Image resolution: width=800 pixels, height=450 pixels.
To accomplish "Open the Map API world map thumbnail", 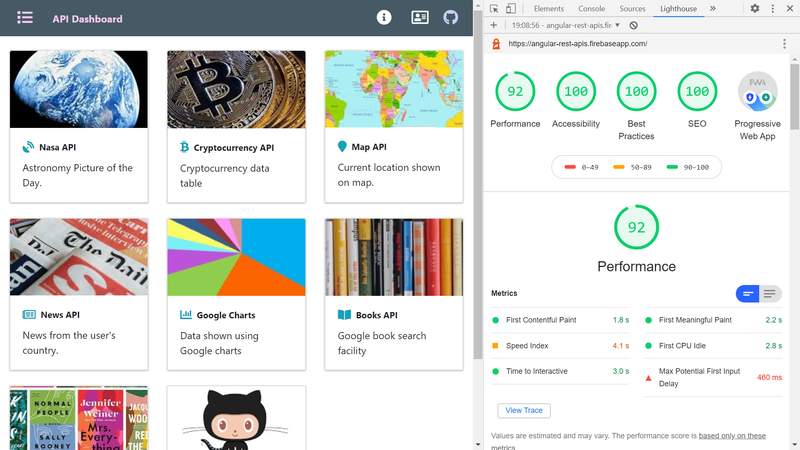I will tap(394, 89).
